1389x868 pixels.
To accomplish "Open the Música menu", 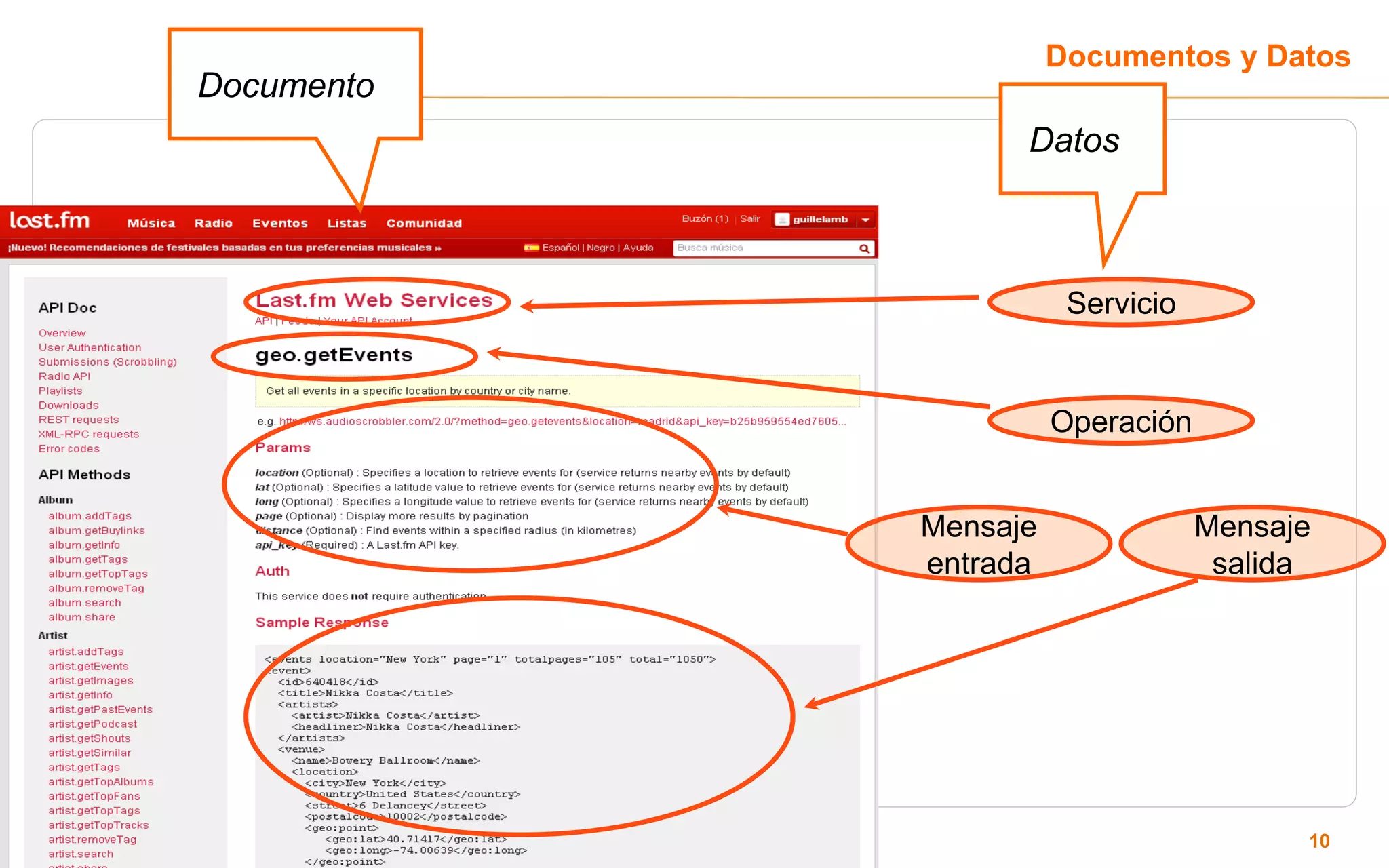I will pyautogui.click(x=151, y=223).
